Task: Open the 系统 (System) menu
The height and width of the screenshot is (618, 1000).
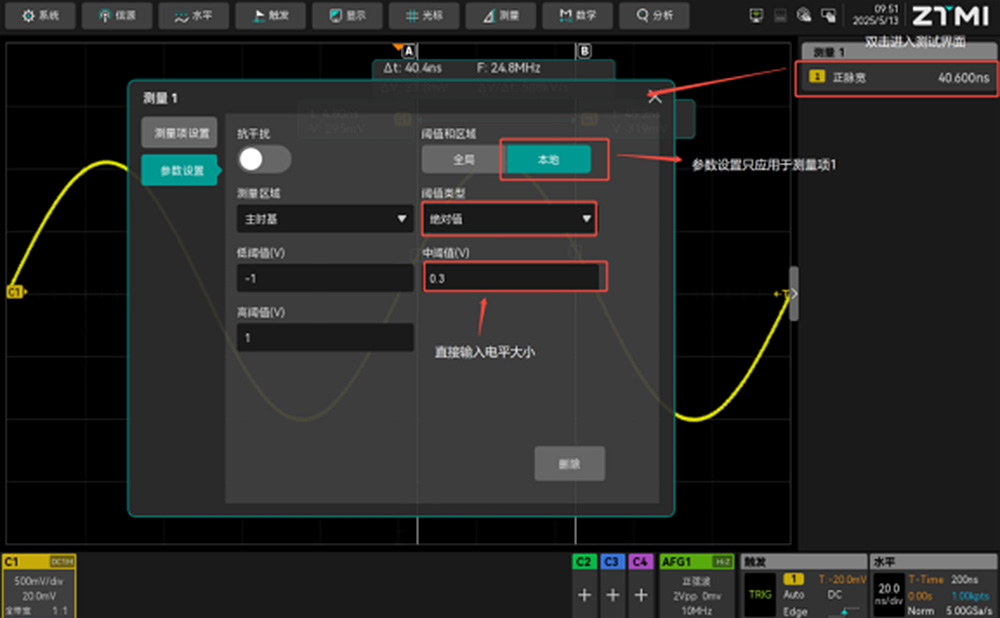Action: point(41,16)
